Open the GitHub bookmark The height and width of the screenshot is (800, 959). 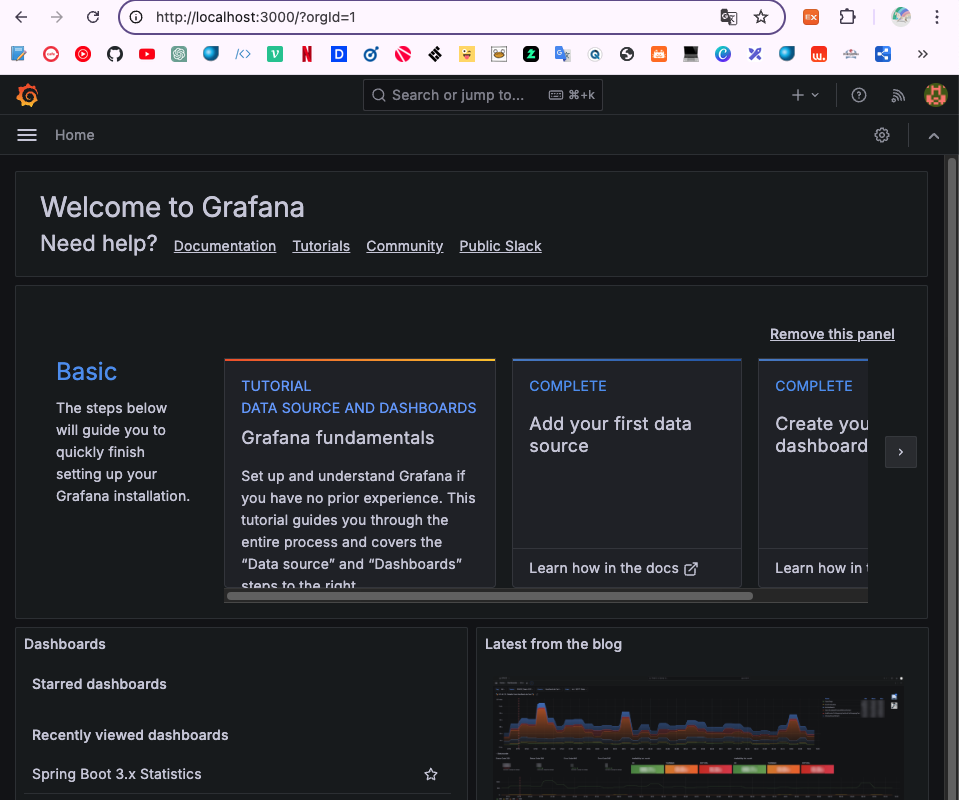coord(115,54)
